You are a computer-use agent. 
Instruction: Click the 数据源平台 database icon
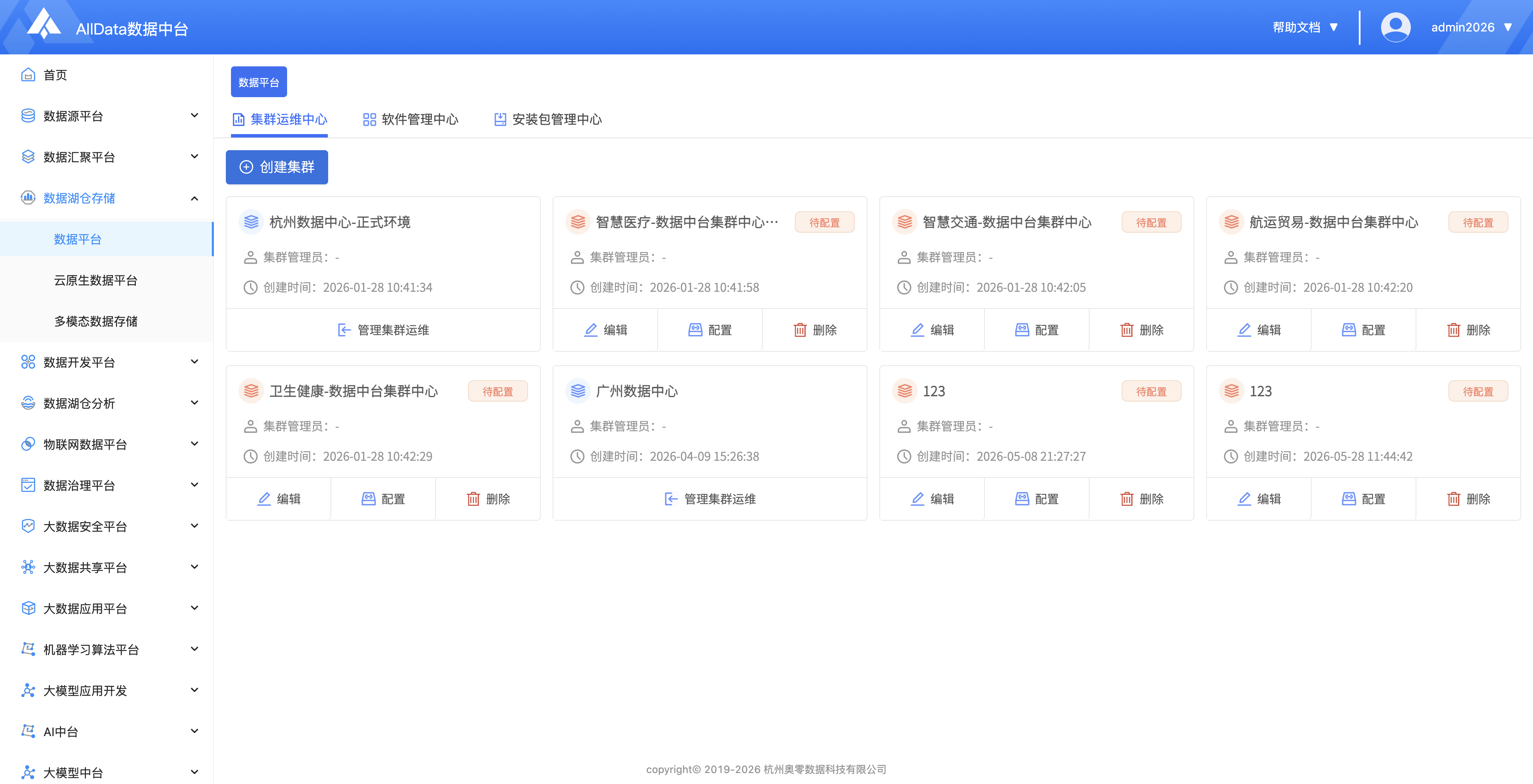pyautogui.click(x=28, y=116)
